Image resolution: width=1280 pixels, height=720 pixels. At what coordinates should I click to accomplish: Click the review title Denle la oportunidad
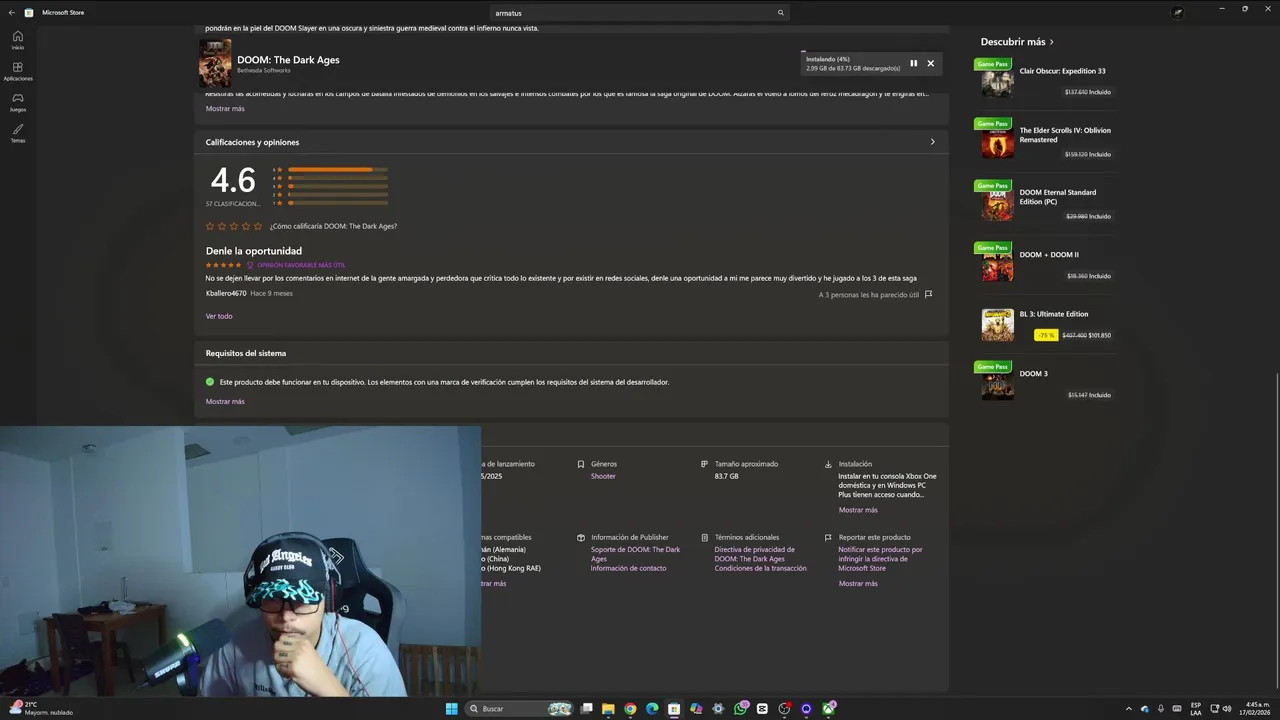click(254, 251)
